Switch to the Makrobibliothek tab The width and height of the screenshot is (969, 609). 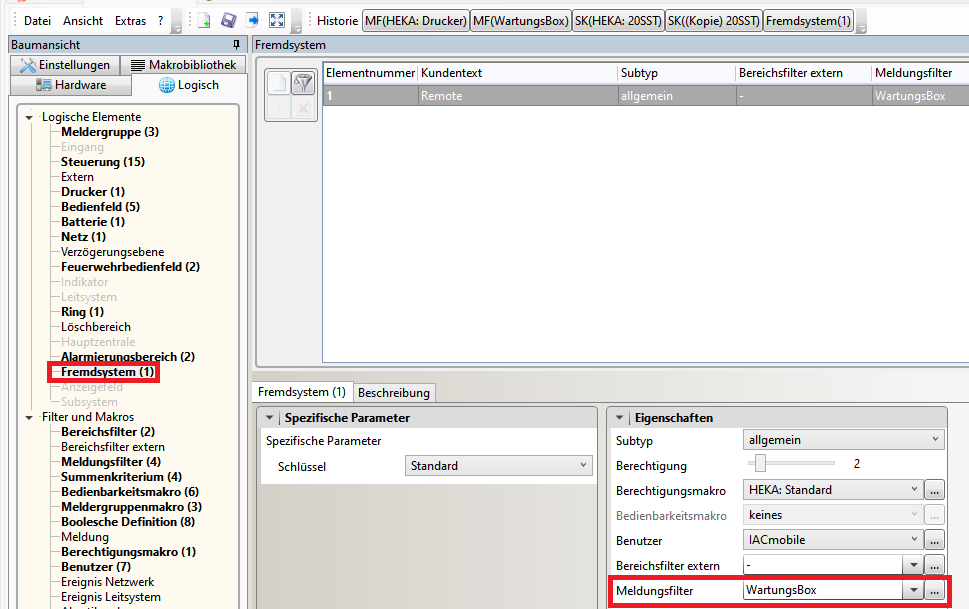pyautogui.click(x=184, y=65)
